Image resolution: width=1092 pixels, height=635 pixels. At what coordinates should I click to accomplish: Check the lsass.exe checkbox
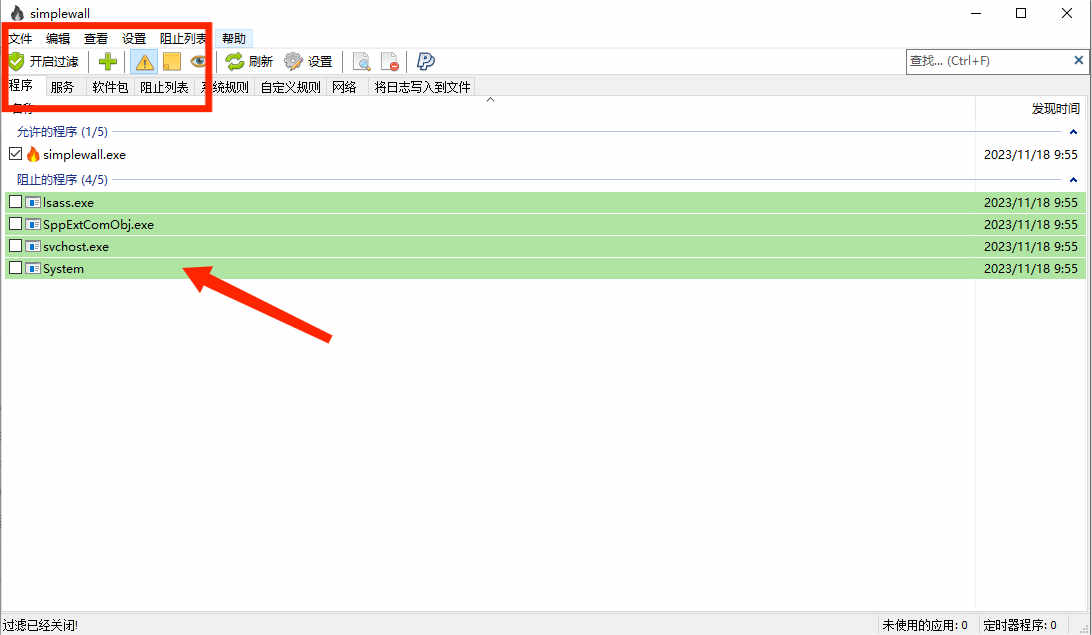tap(15, 202)
